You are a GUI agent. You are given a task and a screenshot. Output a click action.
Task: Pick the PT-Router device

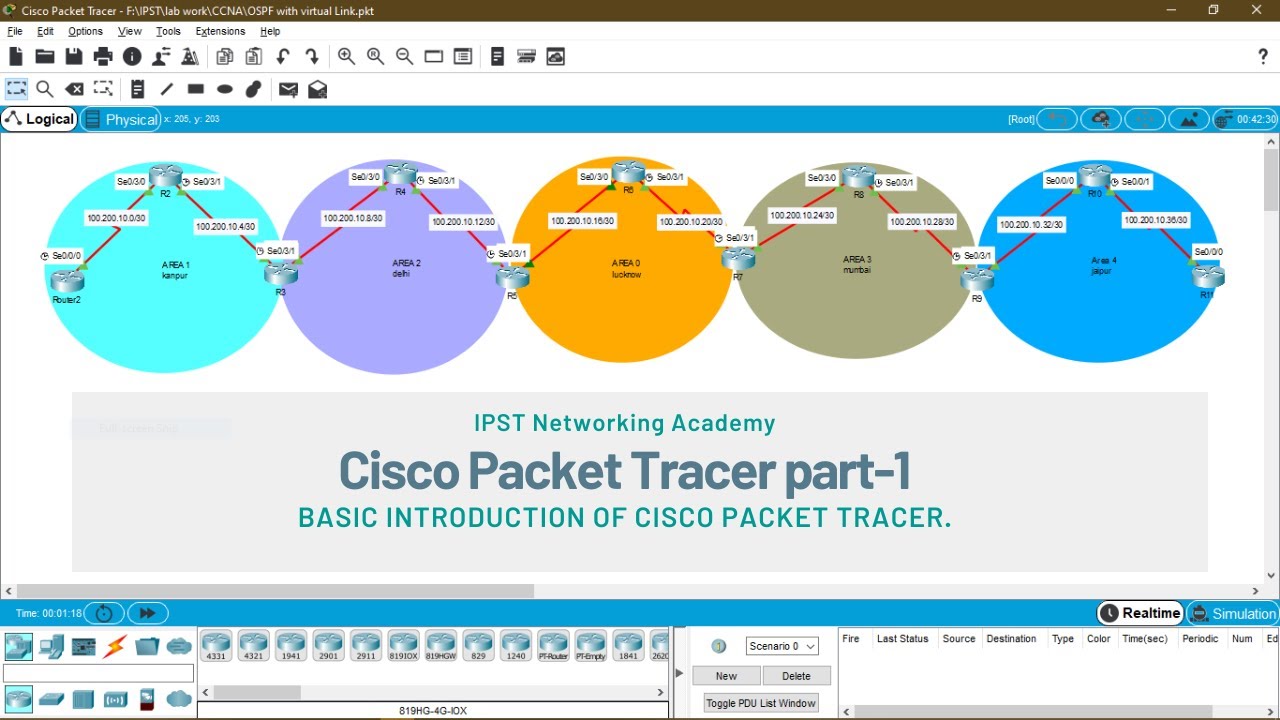[553, 646]
